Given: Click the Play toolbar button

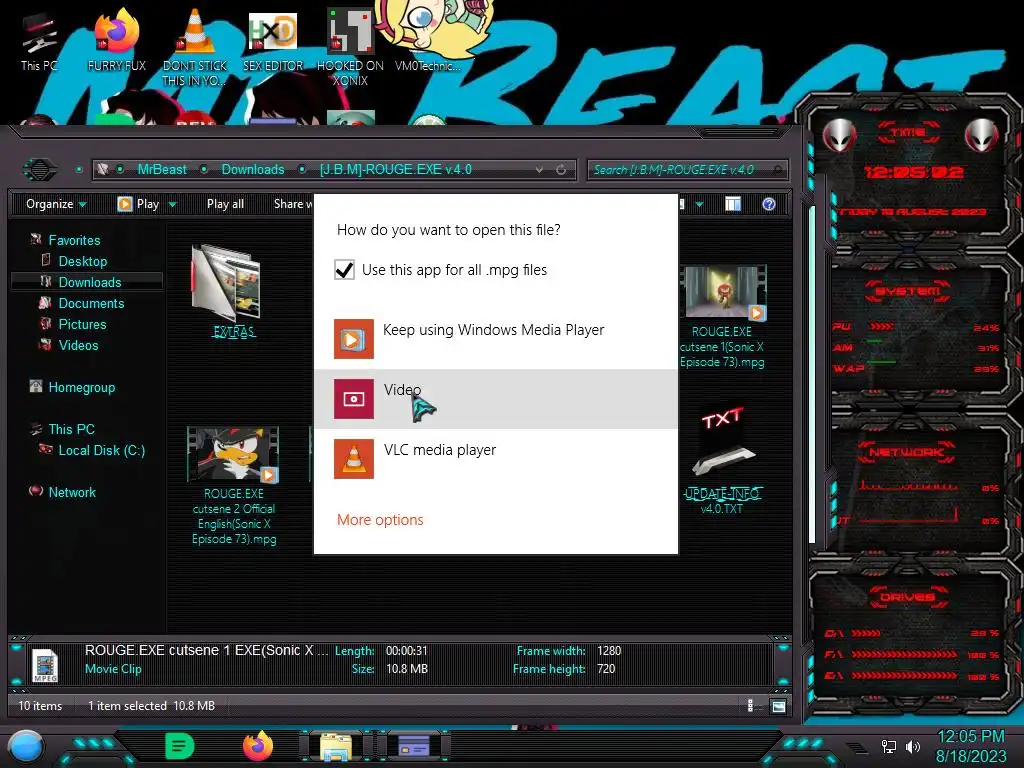Looking at the screenshot, I should pos(138,204).
